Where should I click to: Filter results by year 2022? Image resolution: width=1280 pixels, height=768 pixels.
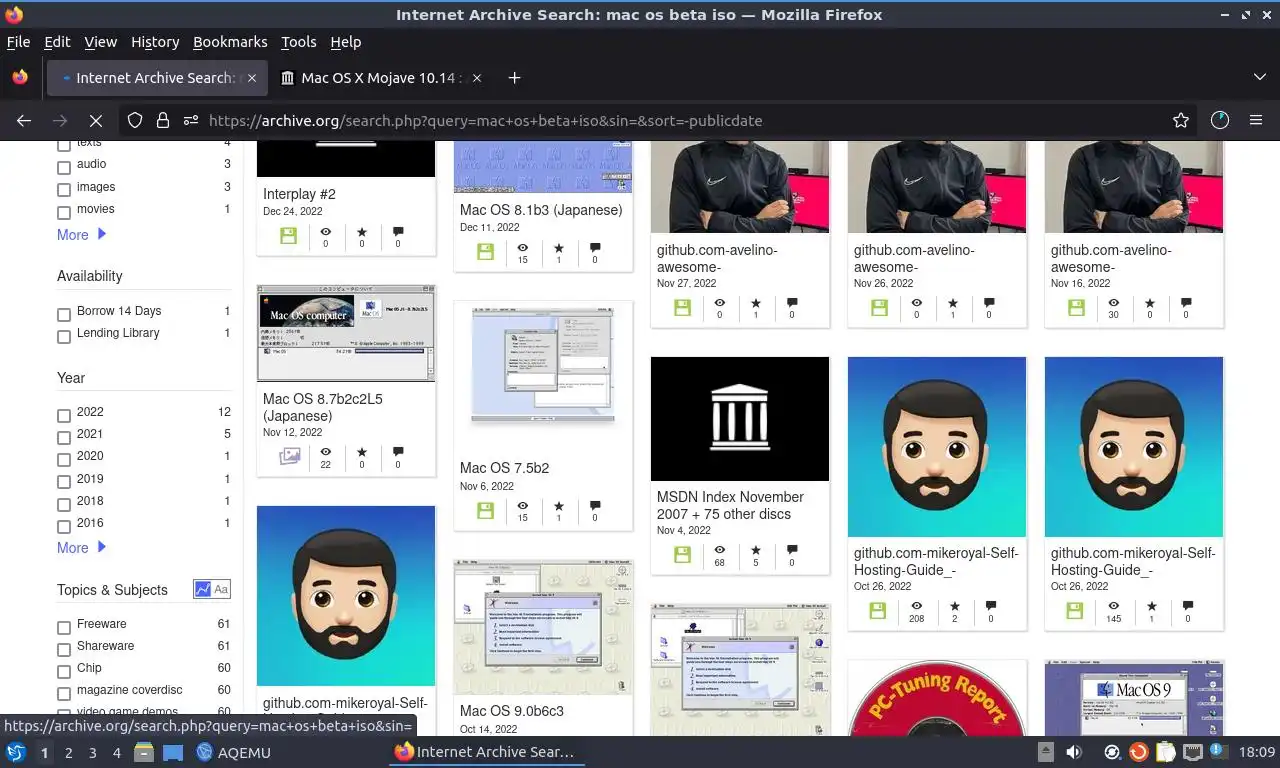pyautogui.click(x=64, y=415)
